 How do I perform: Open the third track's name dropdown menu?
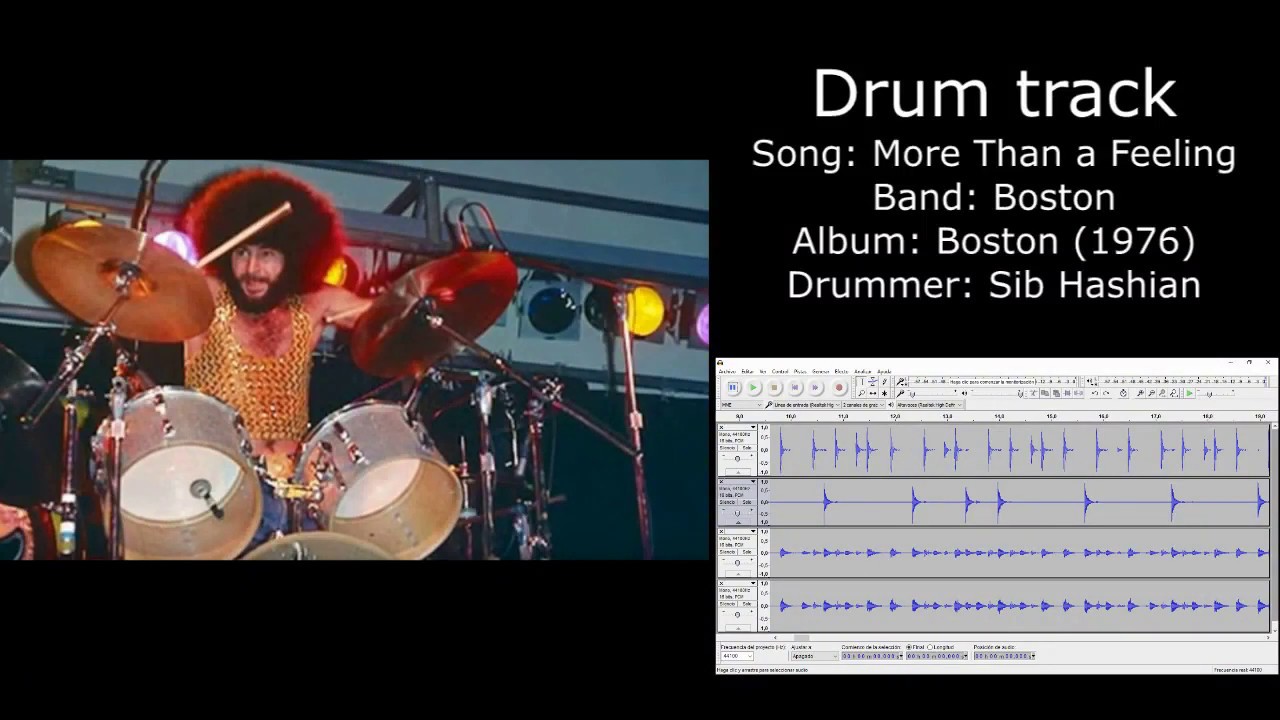742,533
